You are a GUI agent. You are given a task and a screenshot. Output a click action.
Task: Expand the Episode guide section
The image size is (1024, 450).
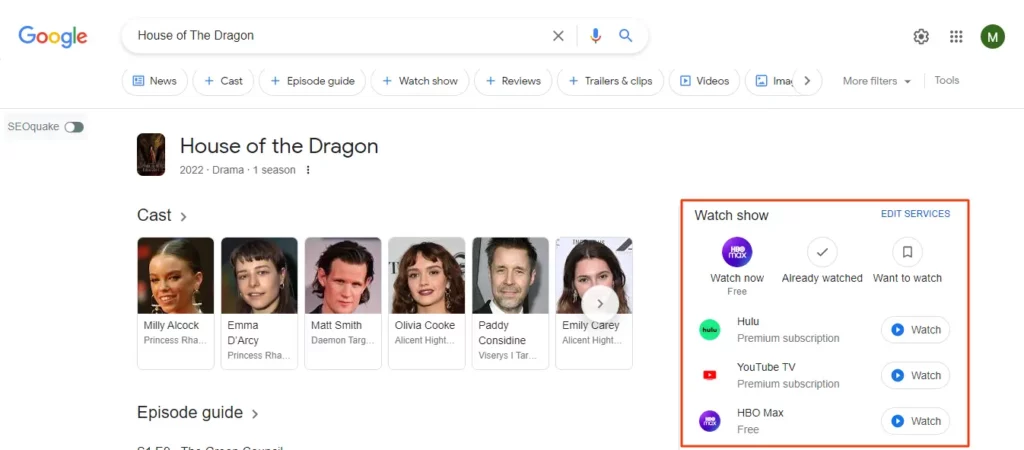coord(198,413)
